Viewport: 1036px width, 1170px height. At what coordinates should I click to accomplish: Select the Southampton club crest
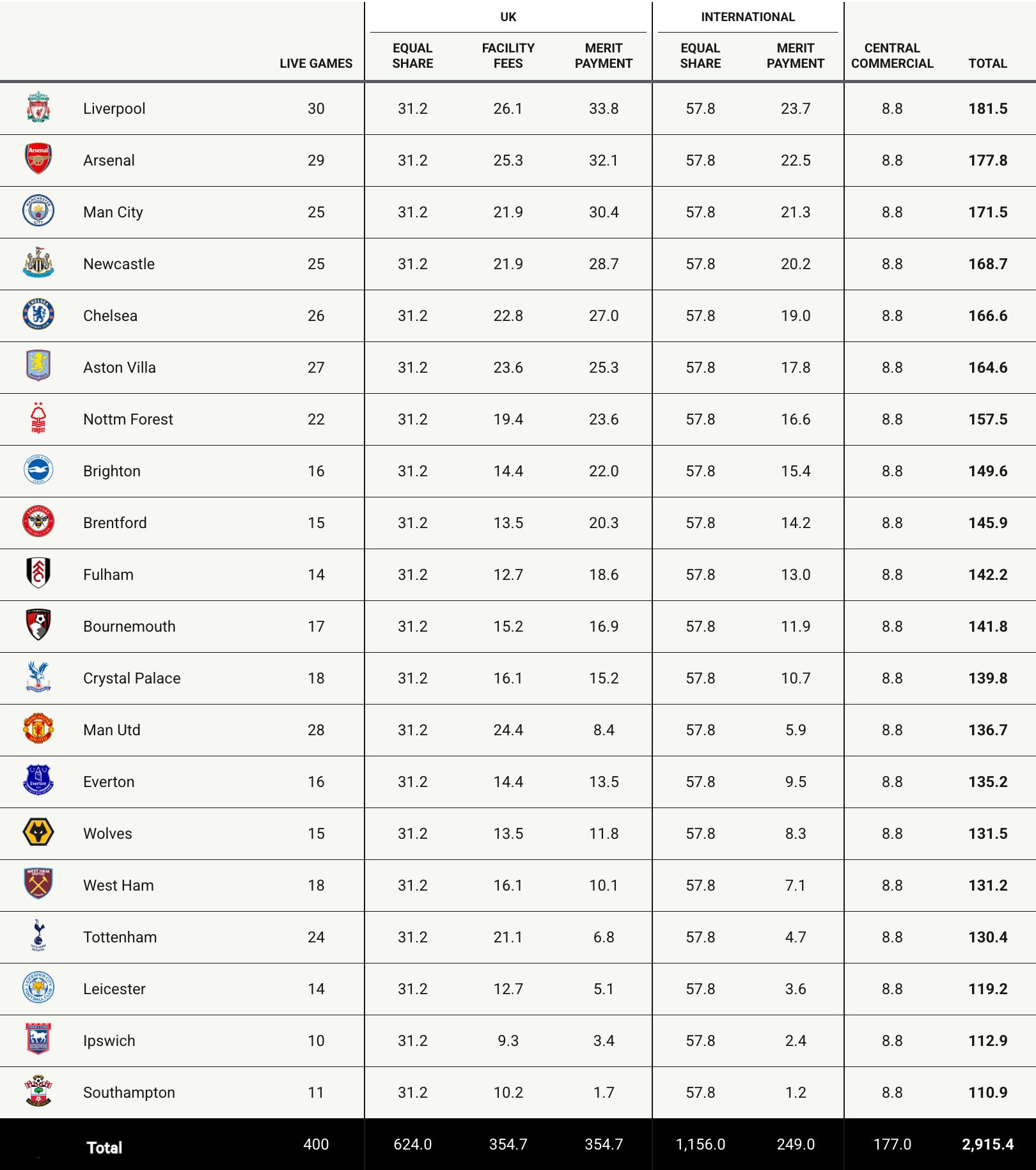(x=38, y=1091)
